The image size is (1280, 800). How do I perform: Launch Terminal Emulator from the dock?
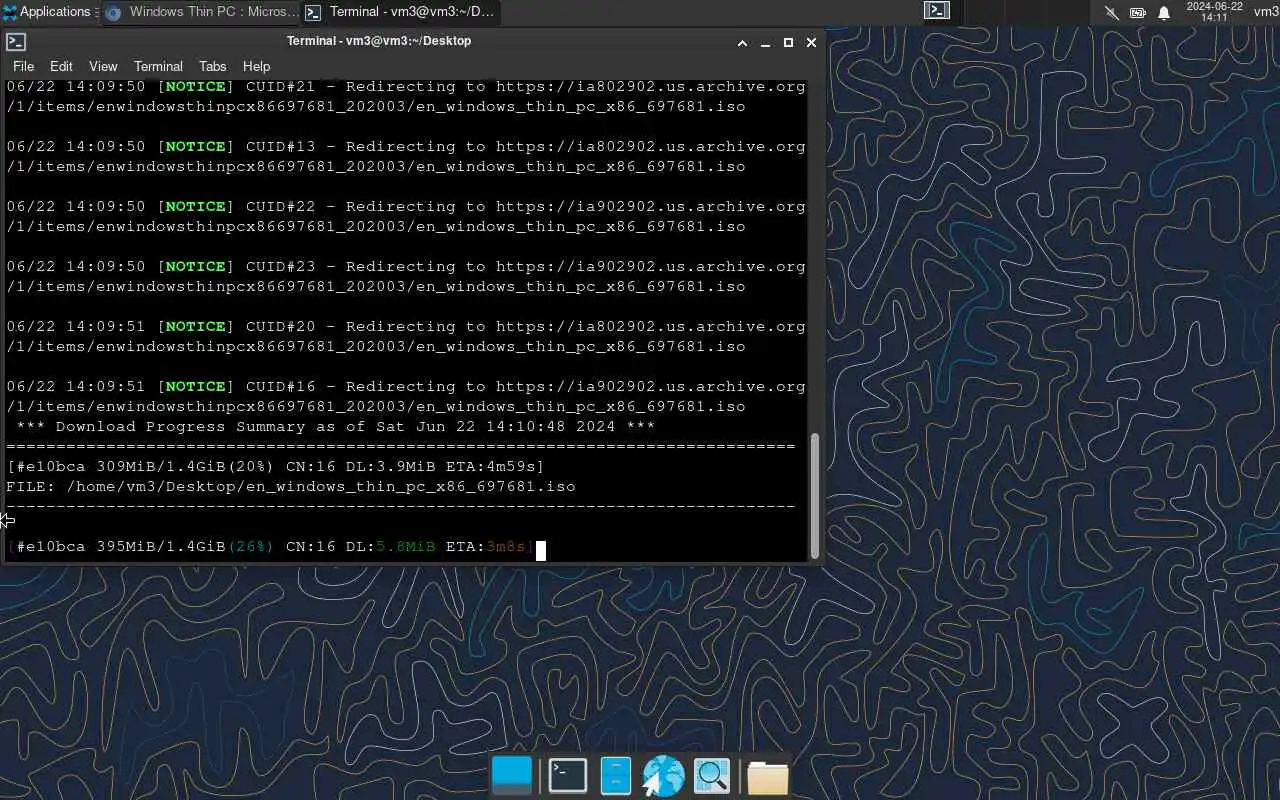point(568,776)
